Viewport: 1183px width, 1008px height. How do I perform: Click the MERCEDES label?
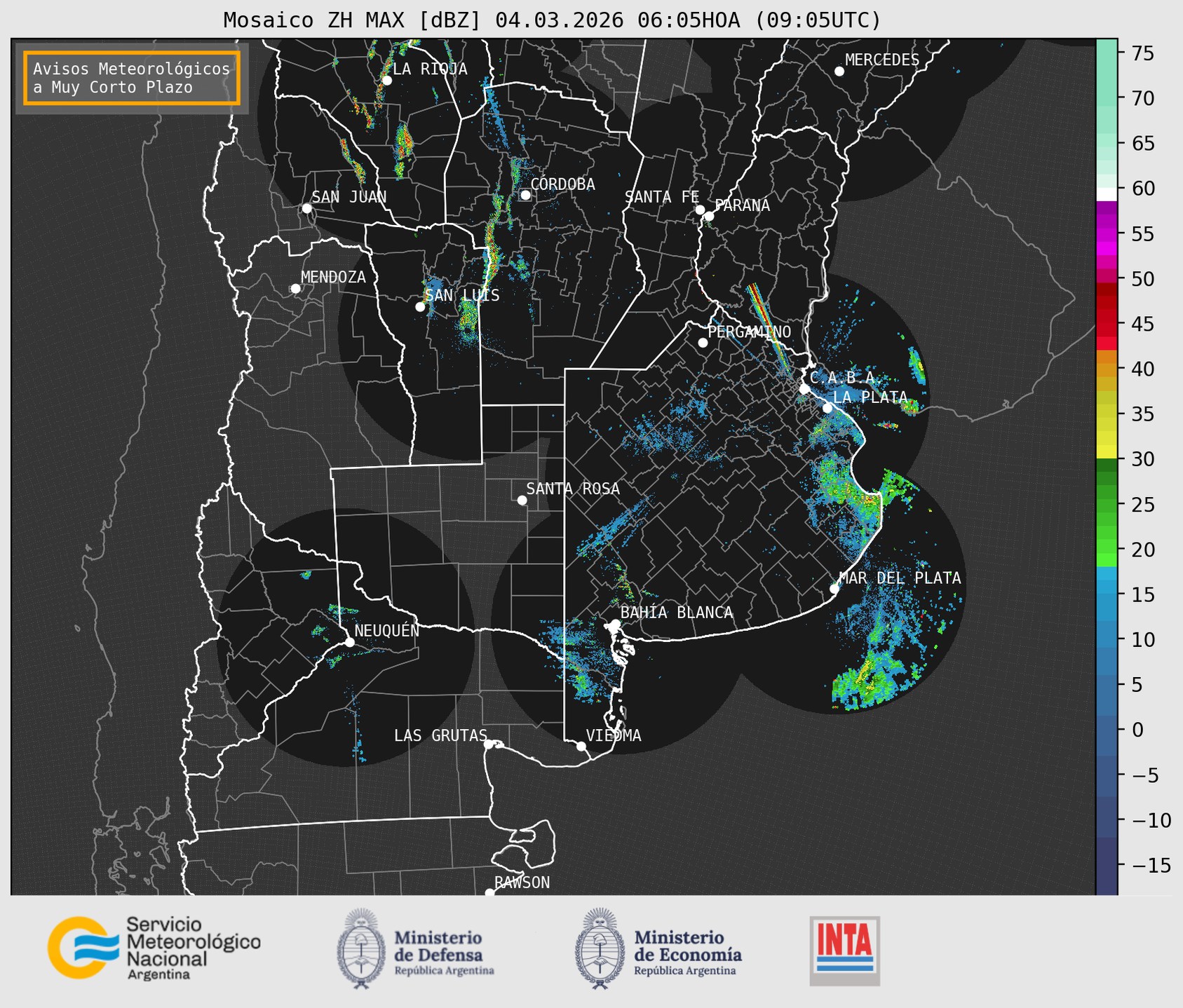point(882,60)
